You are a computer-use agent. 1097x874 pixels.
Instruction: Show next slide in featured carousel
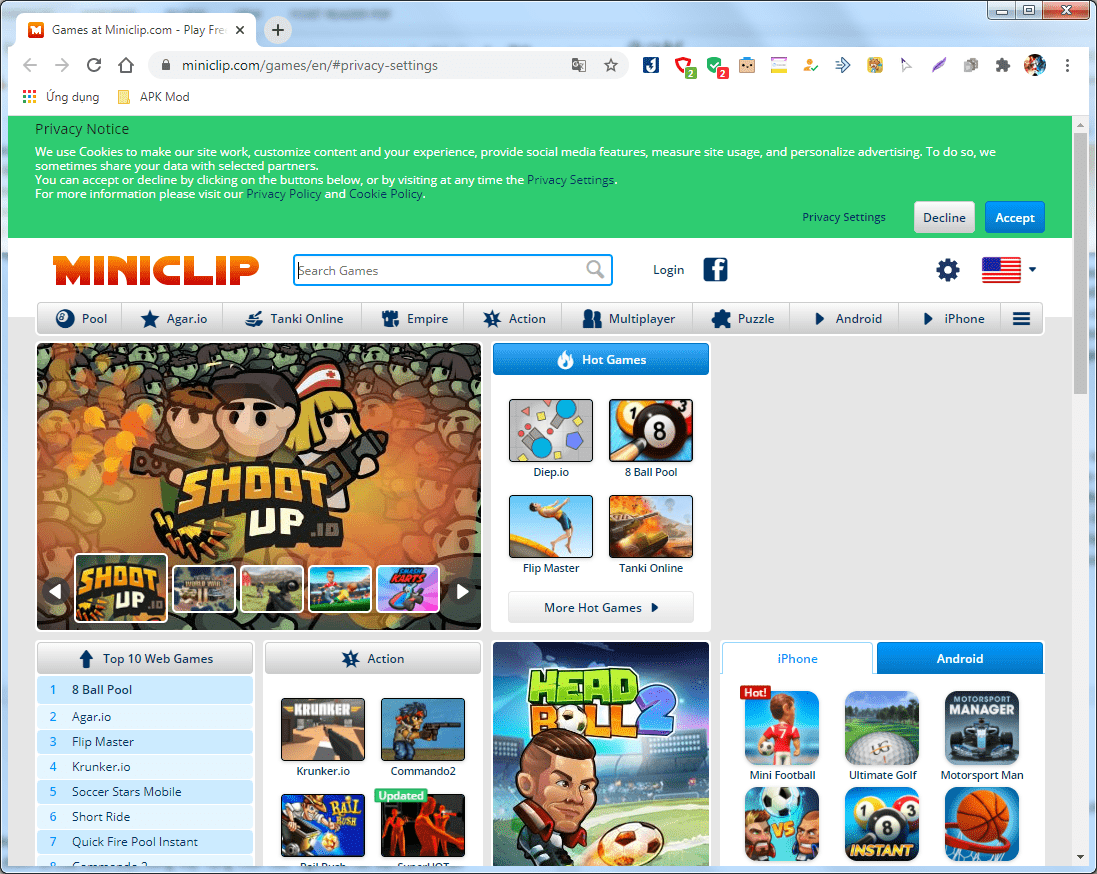462,592
